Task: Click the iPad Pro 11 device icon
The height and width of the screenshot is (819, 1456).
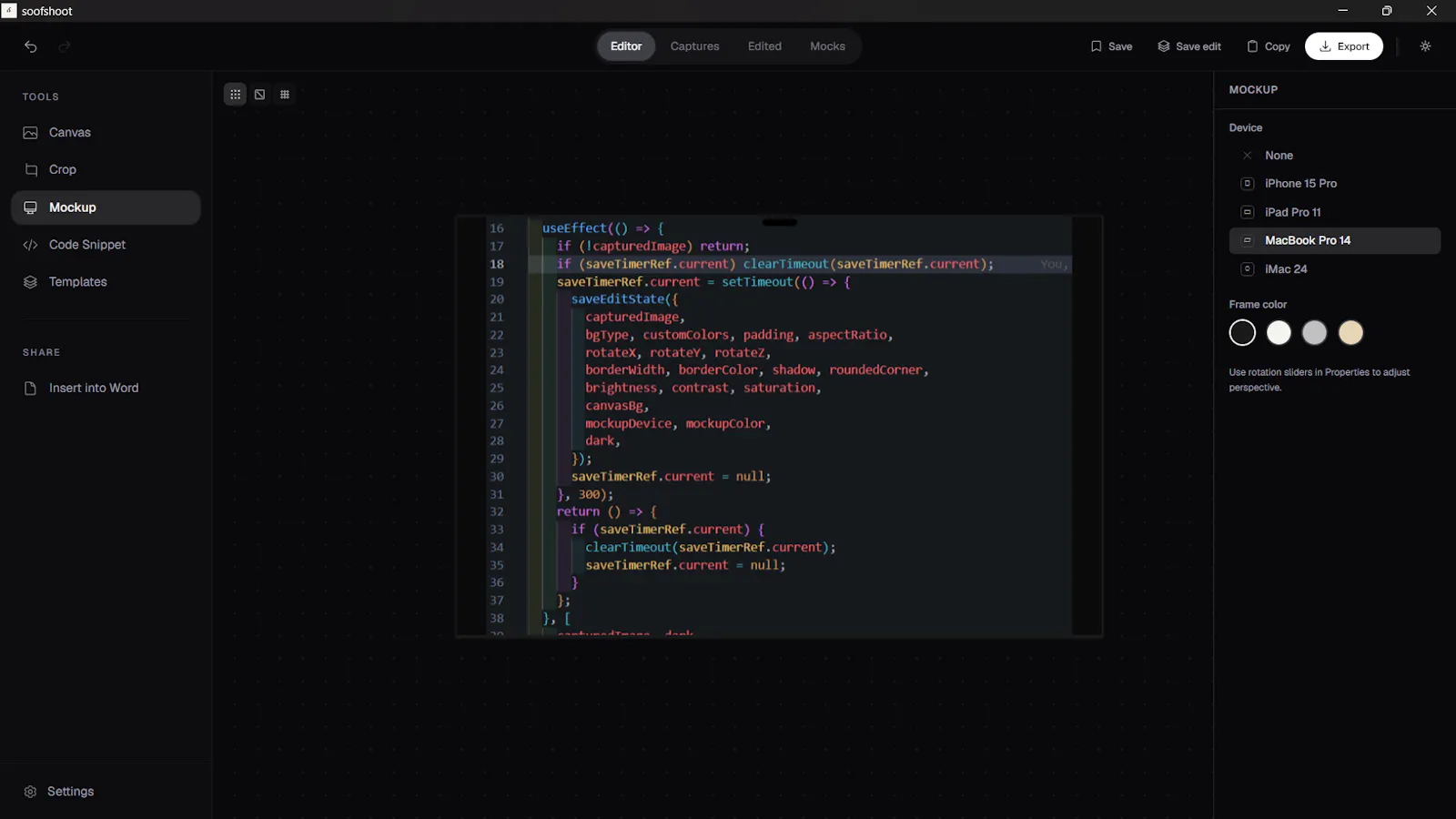Action: (x=1248, y=212)
